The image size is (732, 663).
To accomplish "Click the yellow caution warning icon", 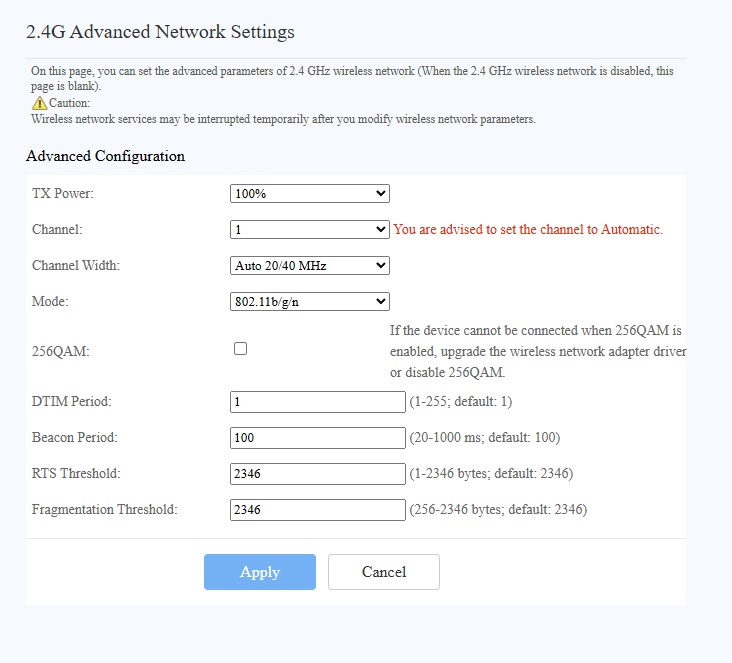I will pos(39,103).
